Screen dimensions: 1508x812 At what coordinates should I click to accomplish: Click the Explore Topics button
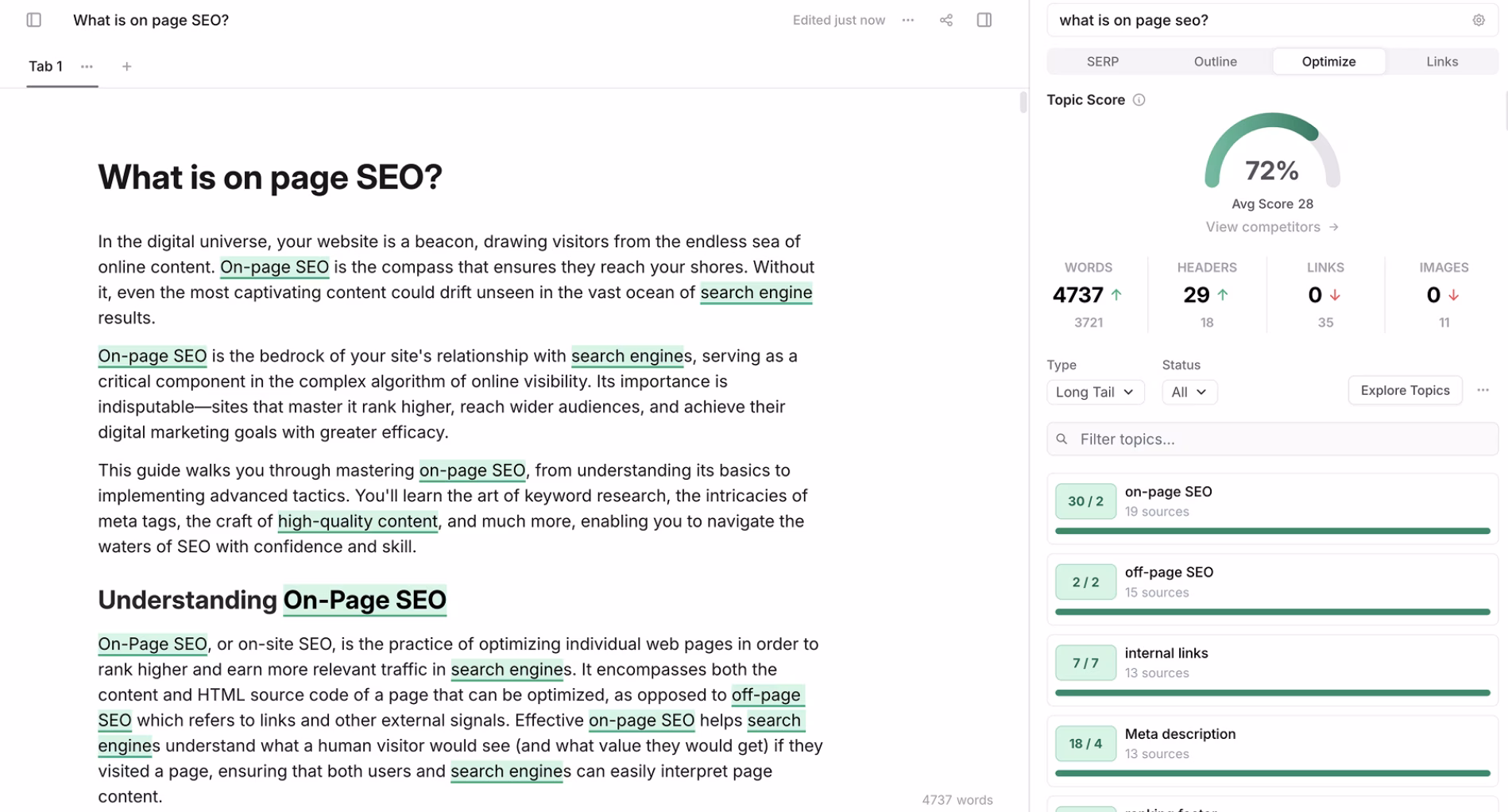pyautogui.click(x=1405, y=390)
